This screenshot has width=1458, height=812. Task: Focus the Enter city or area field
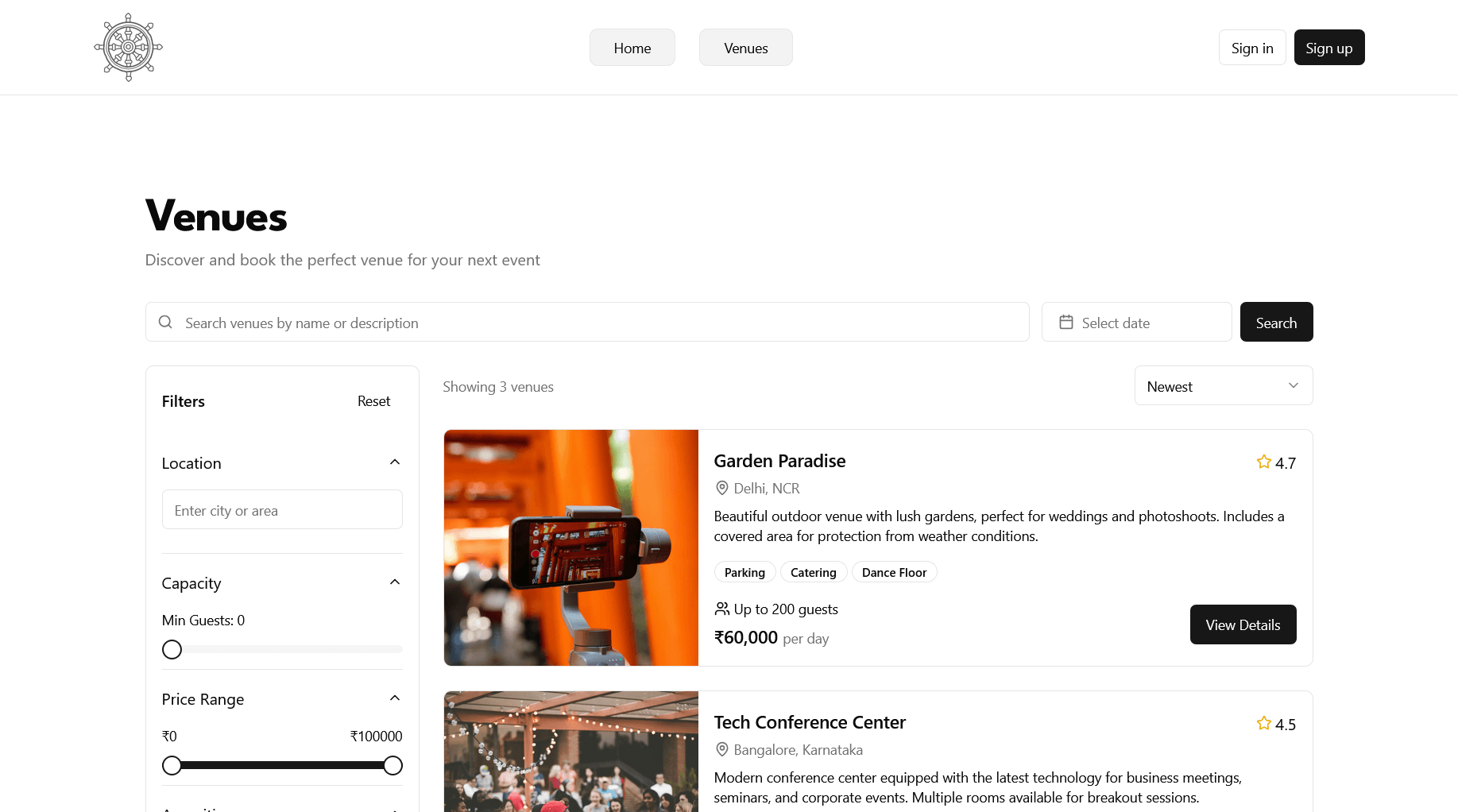click(282, 509)
